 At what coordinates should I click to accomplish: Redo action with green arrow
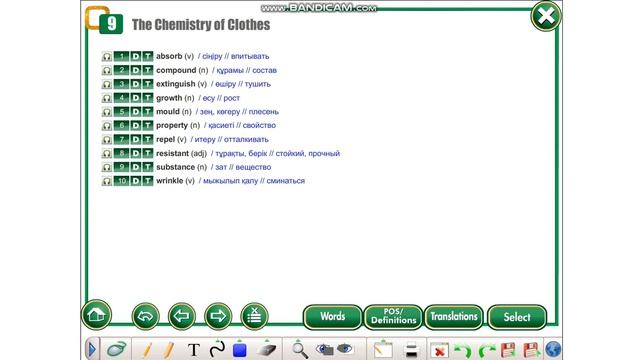(487, 351)
